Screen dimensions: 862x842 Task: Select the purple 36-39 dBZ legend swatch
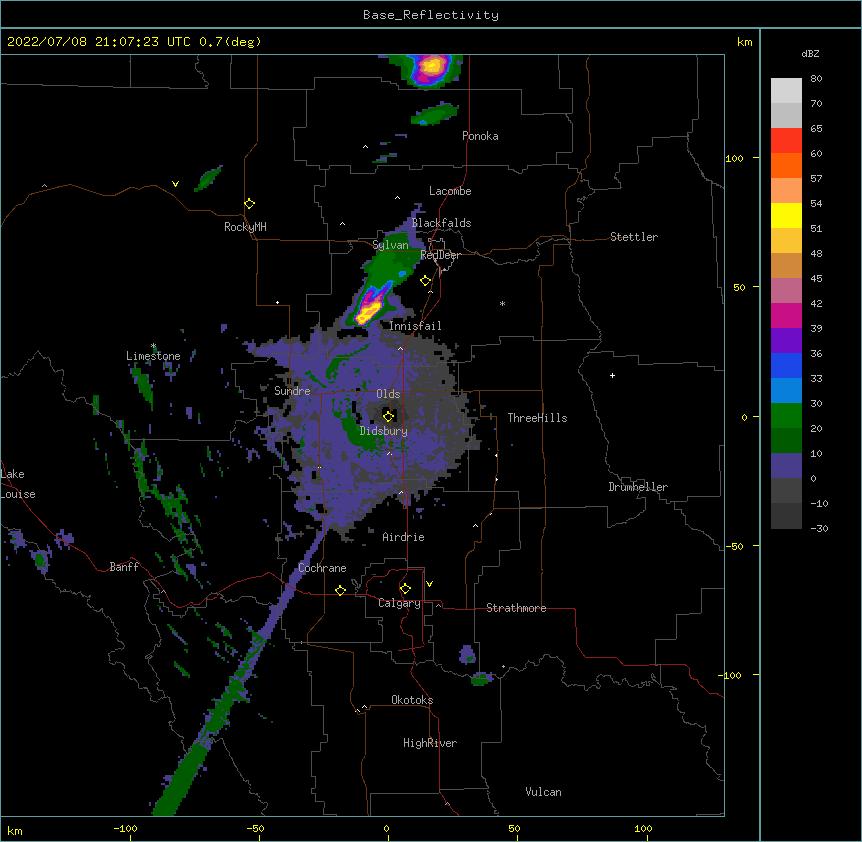click(x=786, y=340)
